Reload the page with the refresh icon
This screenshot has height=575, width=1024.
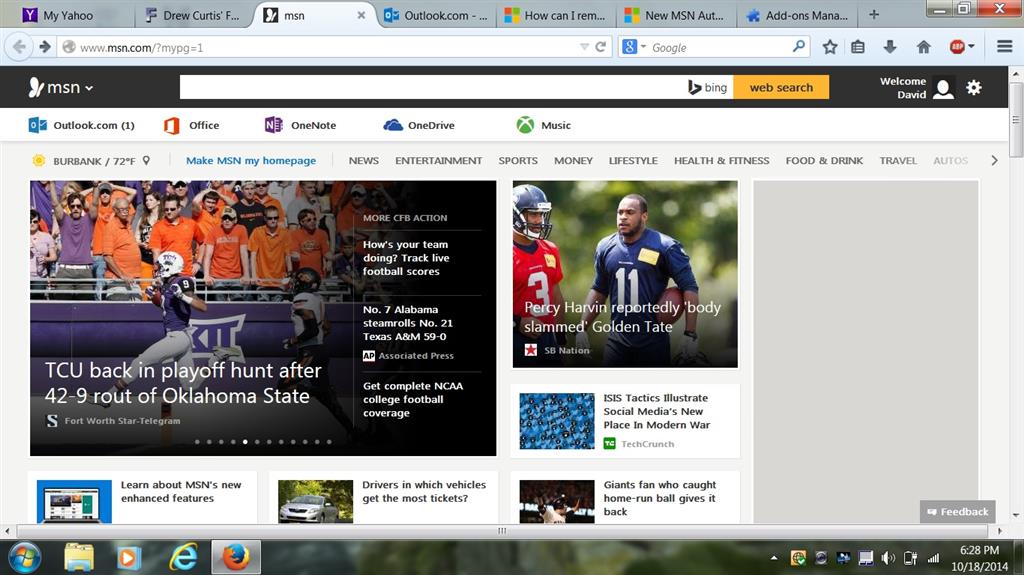[601, 47]
